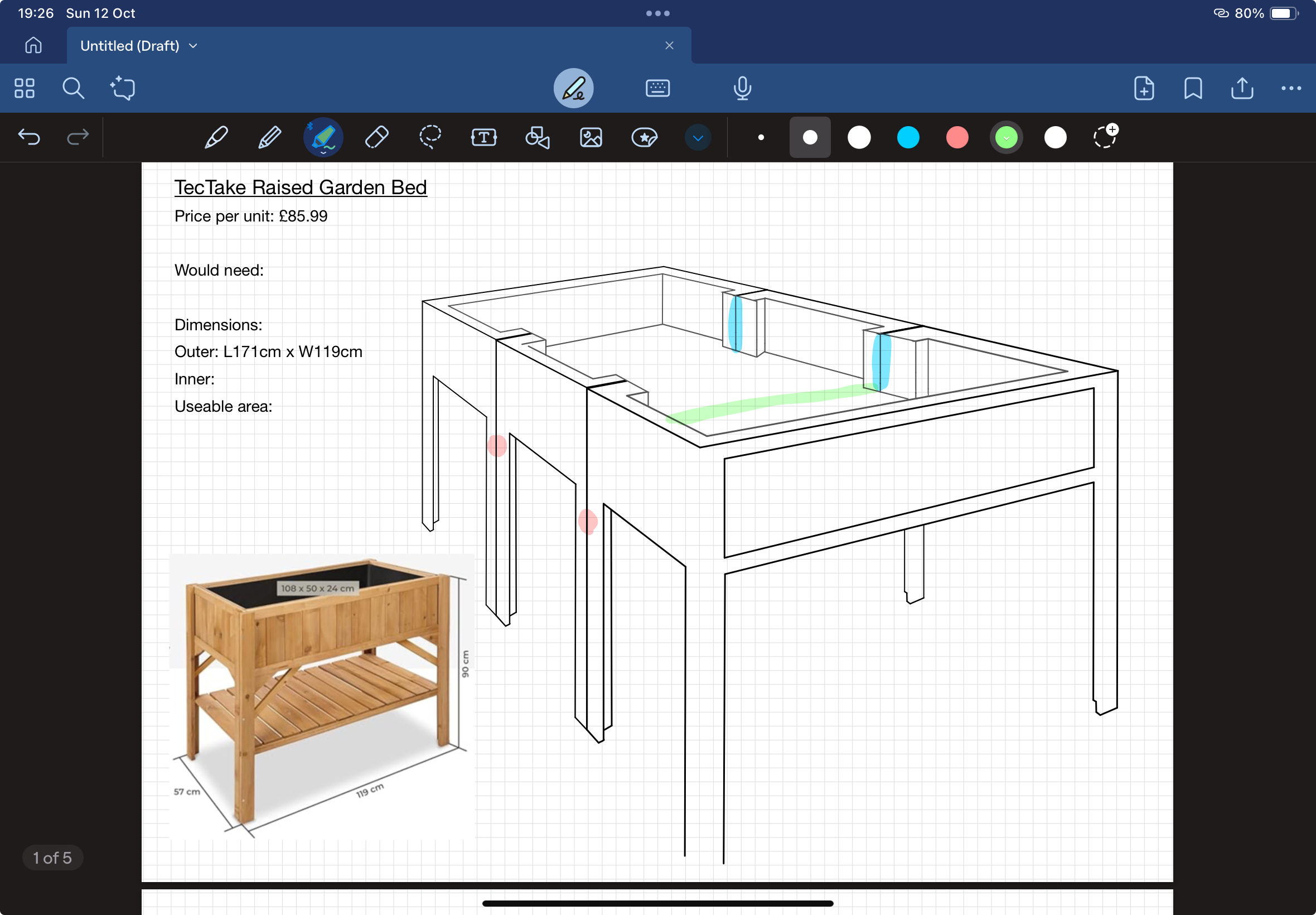Screen dimensions: 1316x915
Task: Open the Stickers tool
Action: (x=644, y=138)
